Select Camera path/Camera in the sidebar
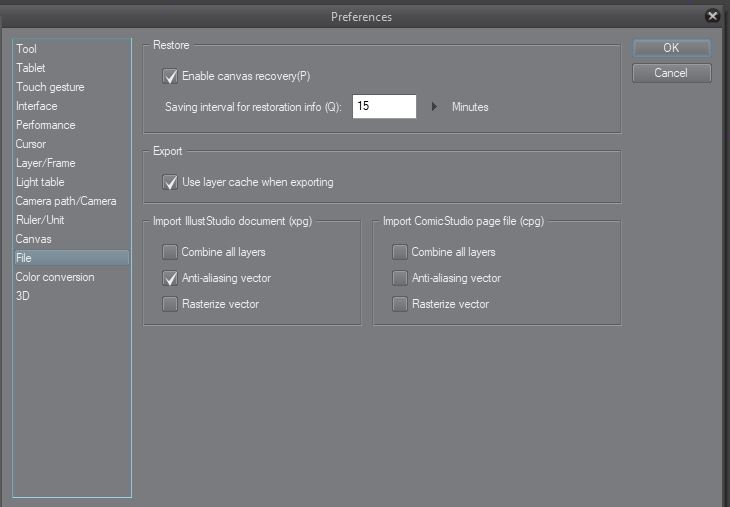730x507 pixels. click(x=66, y=201)
